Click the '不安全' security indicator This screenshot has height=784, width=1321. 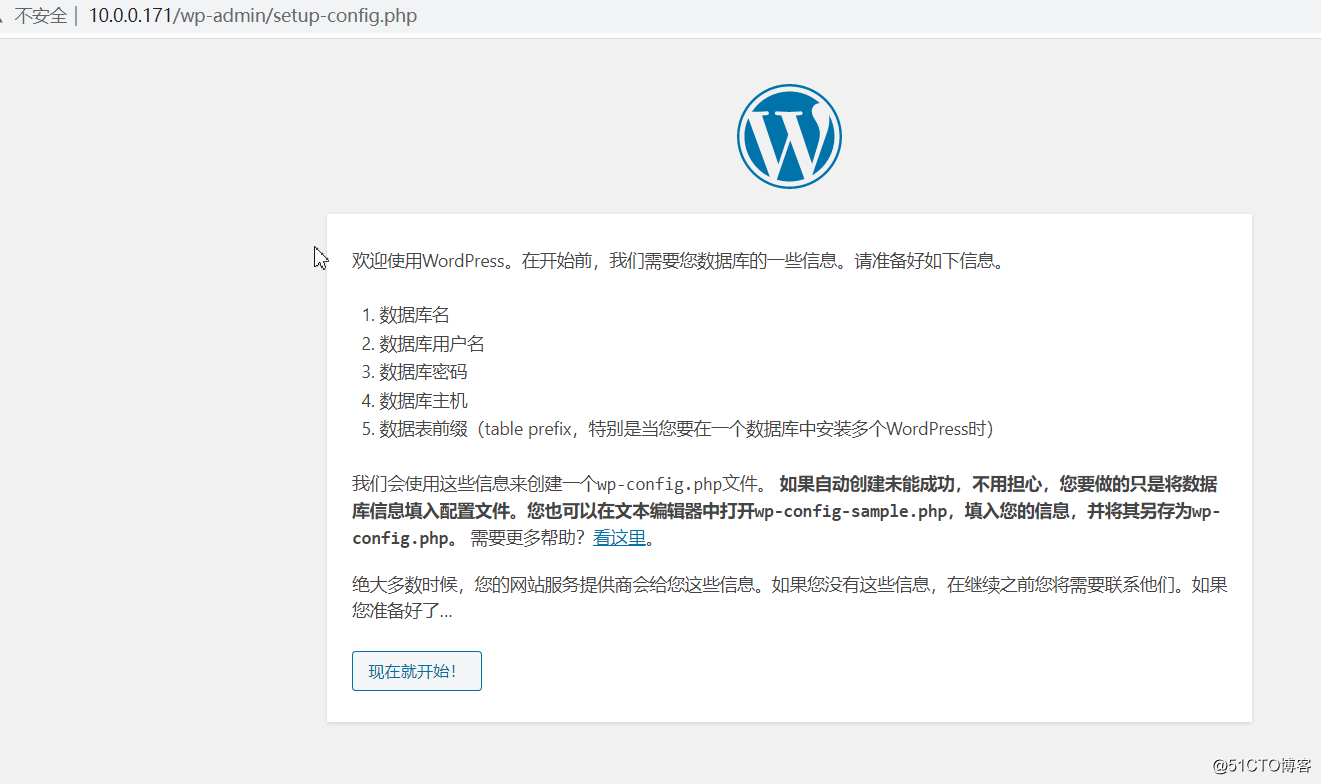[x=40, y=16]
